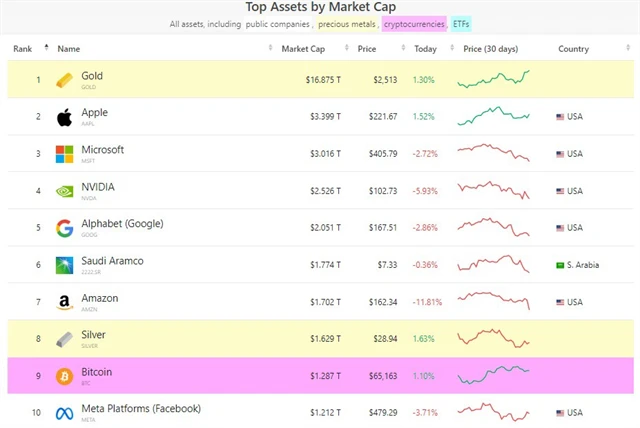Click the Gold bar icon

tap(64, 80)
